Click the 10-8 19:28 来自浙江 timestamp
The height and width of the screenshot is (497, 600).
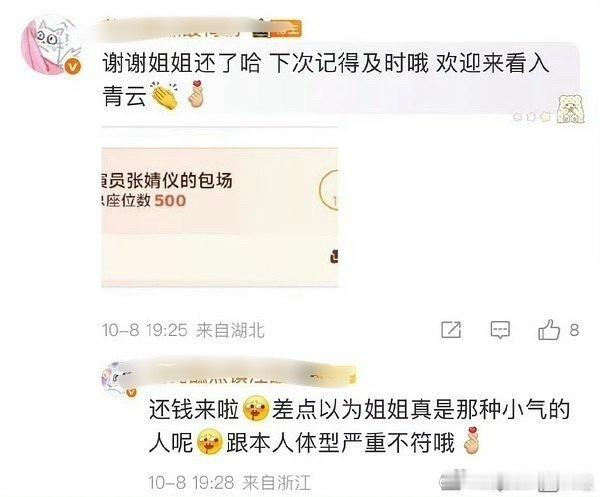pyautogui.click(x=230, y=482)
